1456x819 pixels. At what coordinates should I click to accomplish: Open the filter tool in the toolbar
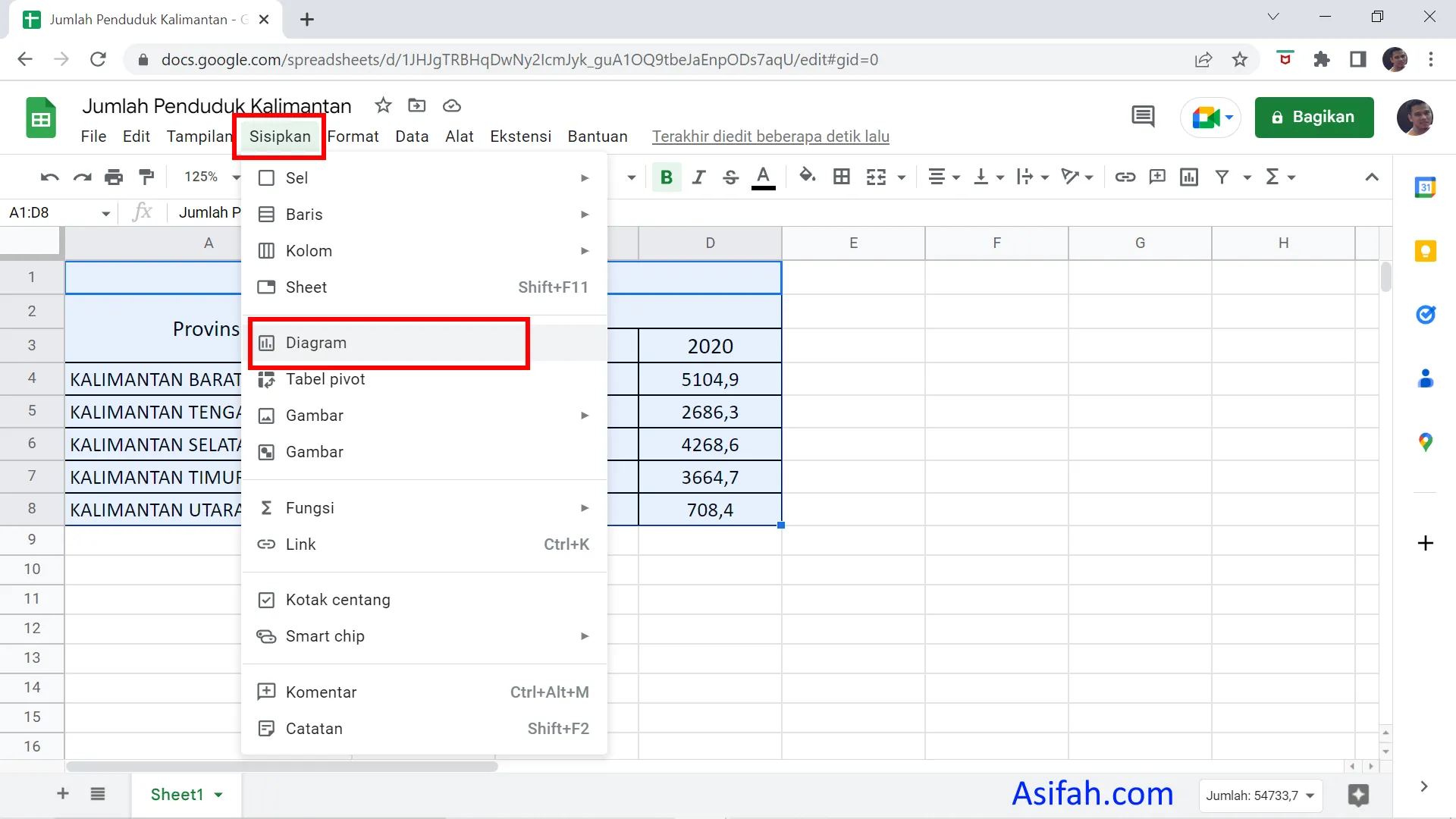pyautogui.click(x=1221, y=177)
